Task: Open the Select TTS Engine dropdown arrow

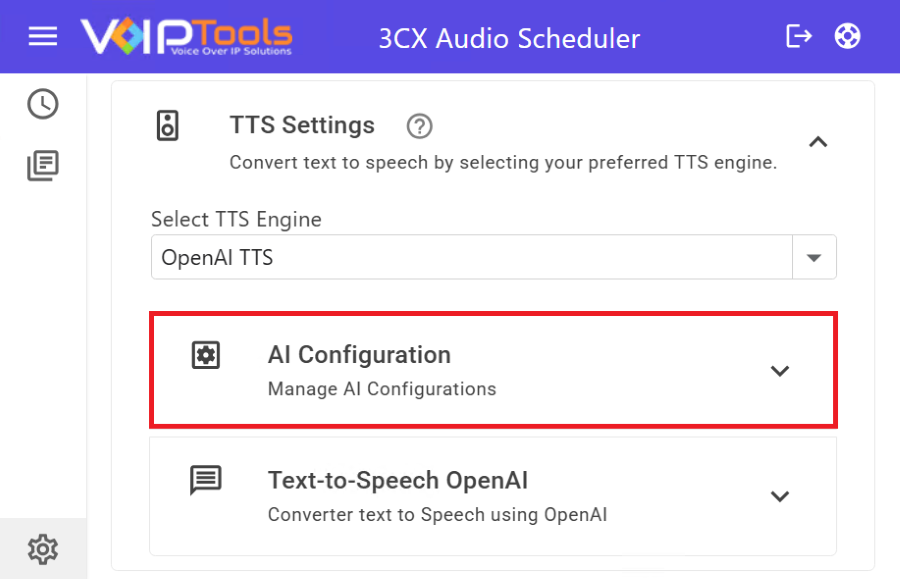Action: pos(814,258)
